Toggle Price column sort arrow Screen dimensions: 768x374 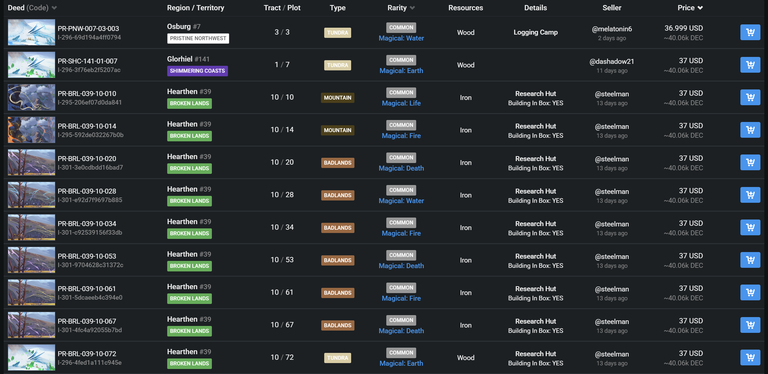700,8
